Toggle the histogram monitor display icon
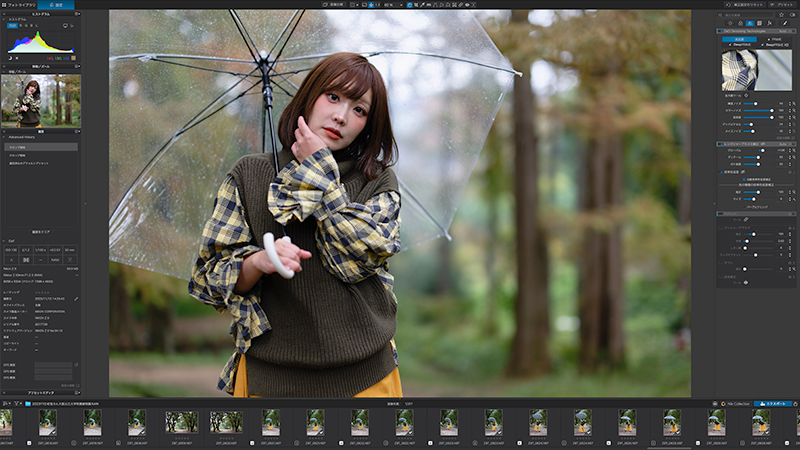Image resolution: width=800 pixels, height=450 pixels. coord(65,26)
